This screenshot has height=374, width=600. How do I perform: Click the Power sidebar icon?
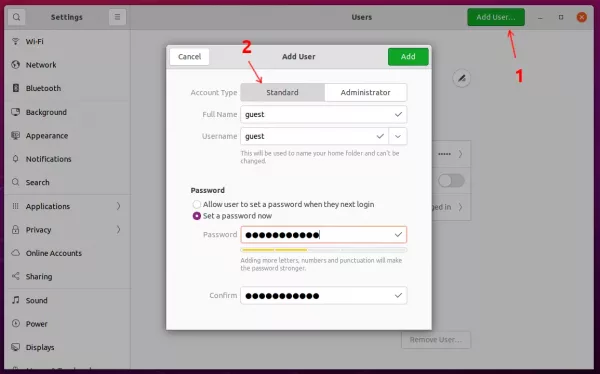pyautogui.click(x=15, y=324)
